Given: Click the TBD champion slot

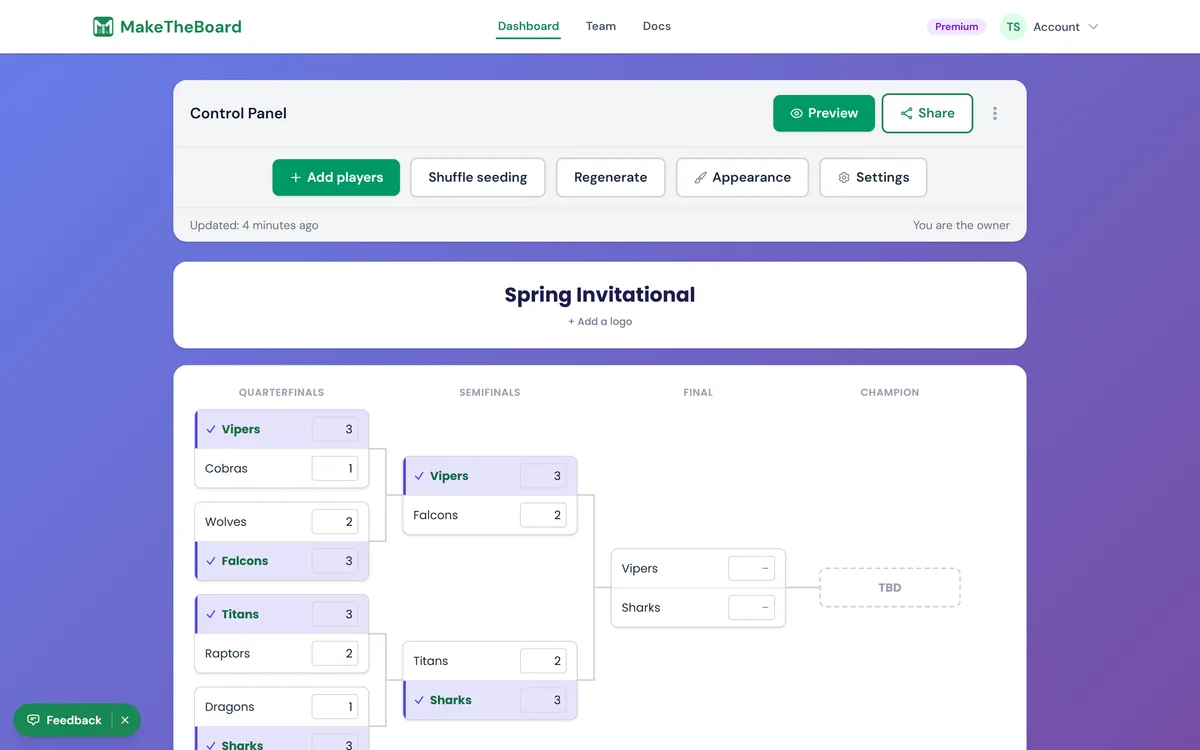Looking at the screenshot, I should 890,588.
